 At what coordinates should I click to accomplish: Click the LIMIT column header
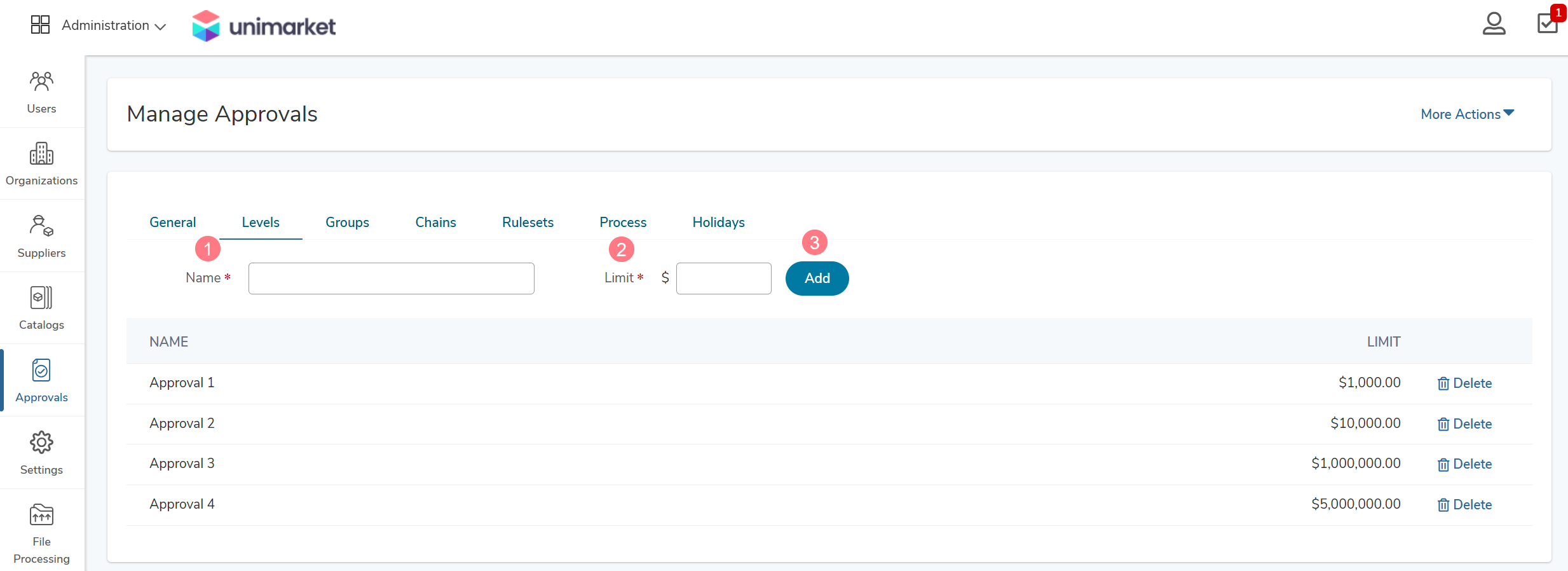(1384, 342)
